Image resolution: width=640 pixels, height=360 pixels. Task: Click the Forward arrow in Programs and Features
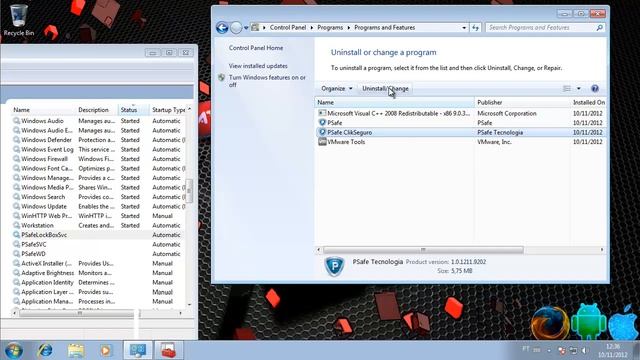pos(236,28)
